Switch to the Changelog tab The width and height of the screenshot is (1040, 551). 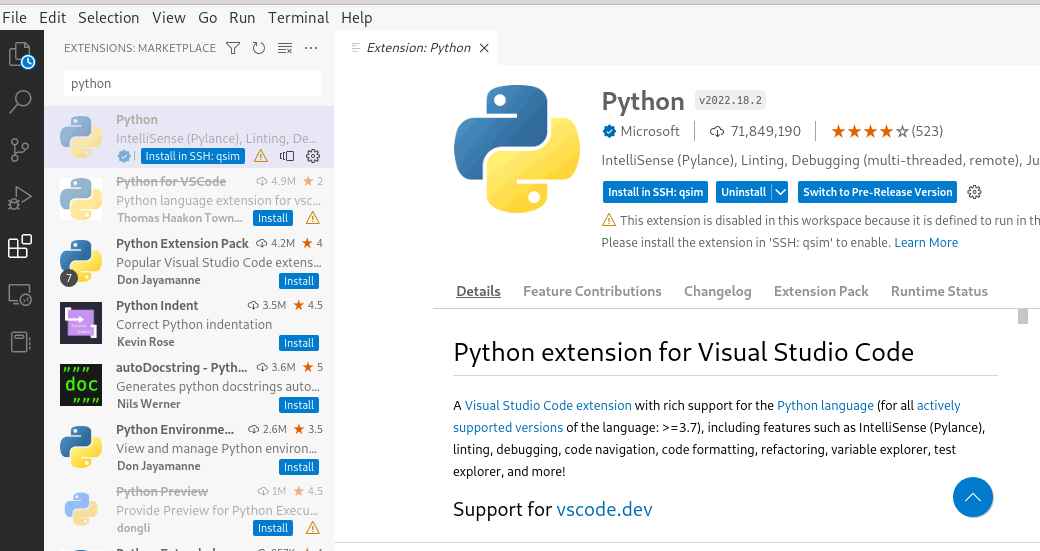[x=718, y=291]
